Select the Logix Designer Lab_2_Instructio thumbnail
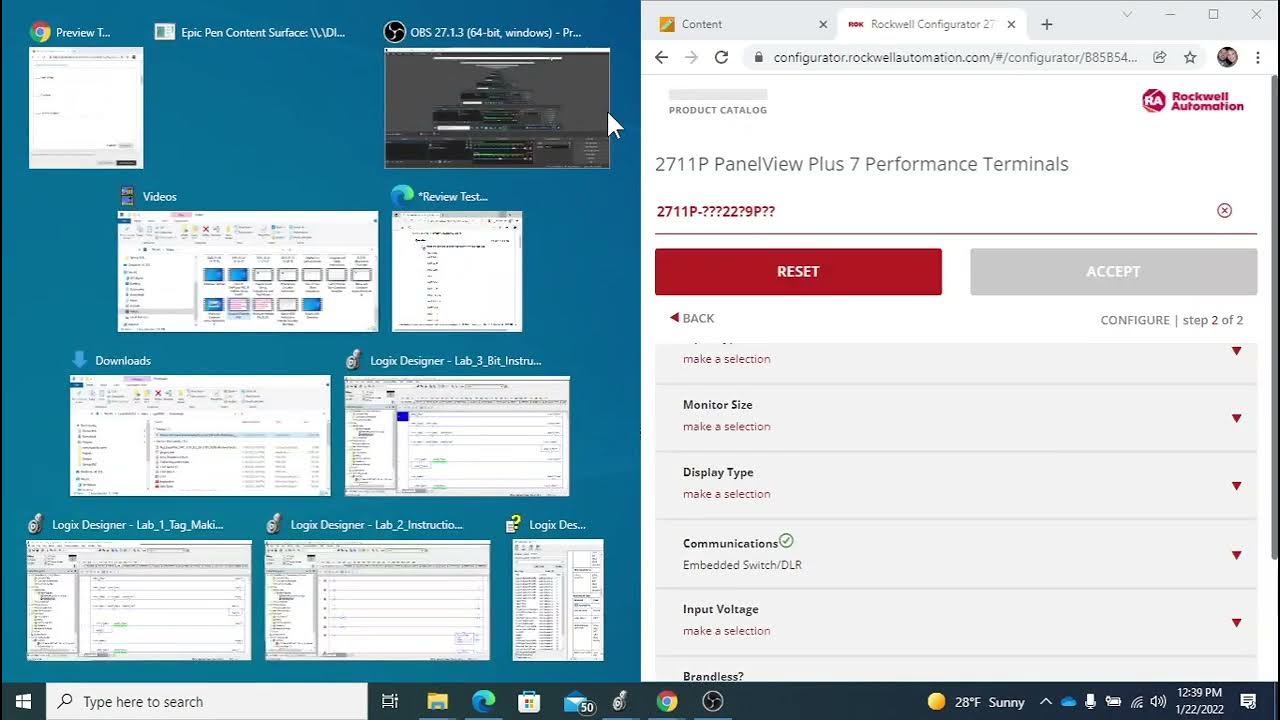 coord(377,600)
